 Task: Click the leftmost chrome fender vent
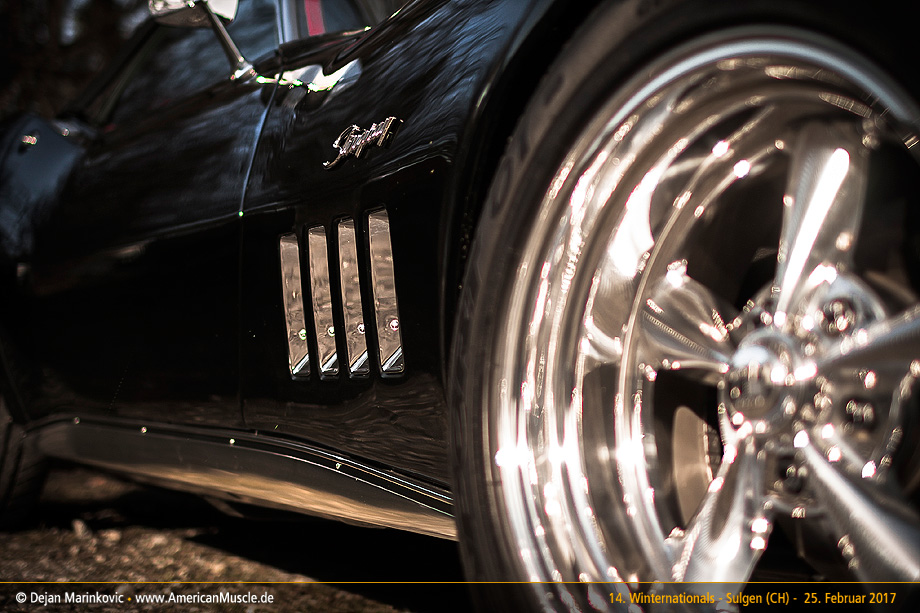(293, 305)
